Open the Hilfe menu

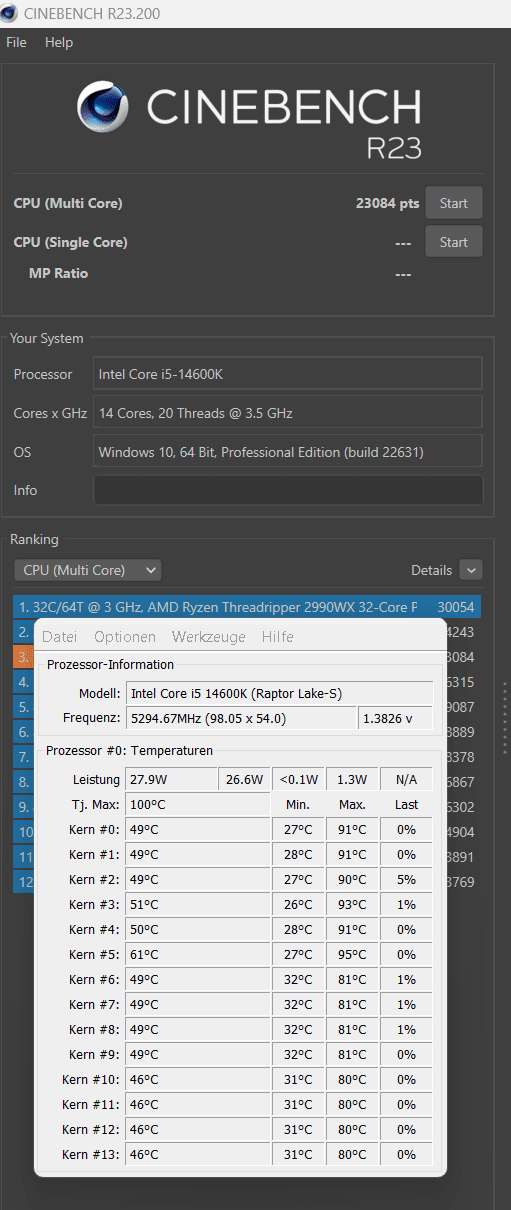click(278, 637)
